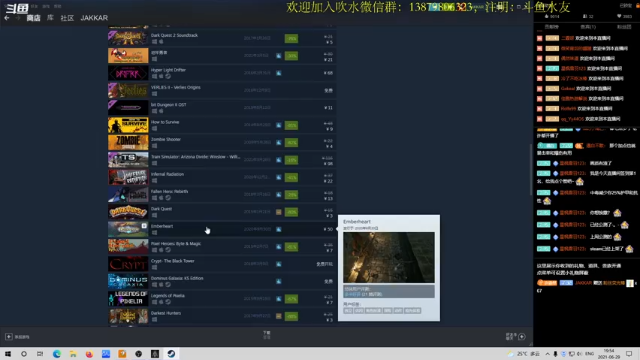Image resolution: width=640 pixels, height=360 pixels.
Task: Click the add game plus icon at bottom left
Action: point(9,337)
